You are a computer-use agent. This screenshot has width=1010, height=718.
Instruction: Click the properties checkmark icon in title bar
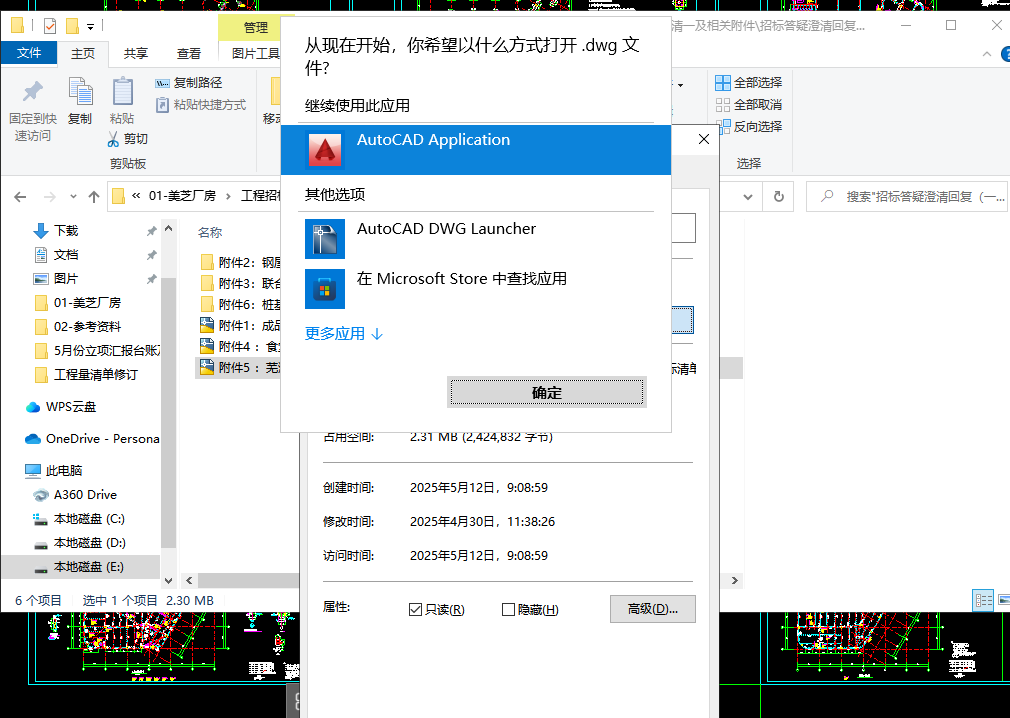click(50, 26)
